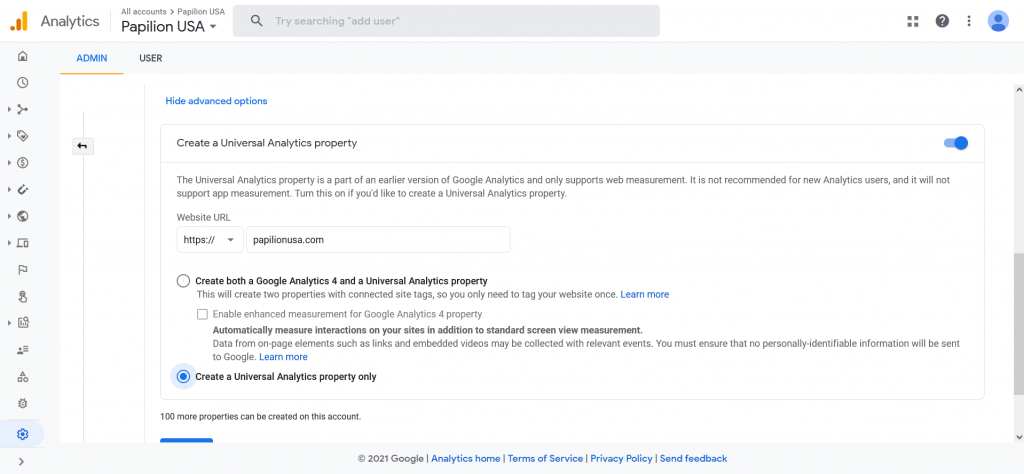Click the All accounts breadcrumb
The image size is (1024, 474).
144,12
